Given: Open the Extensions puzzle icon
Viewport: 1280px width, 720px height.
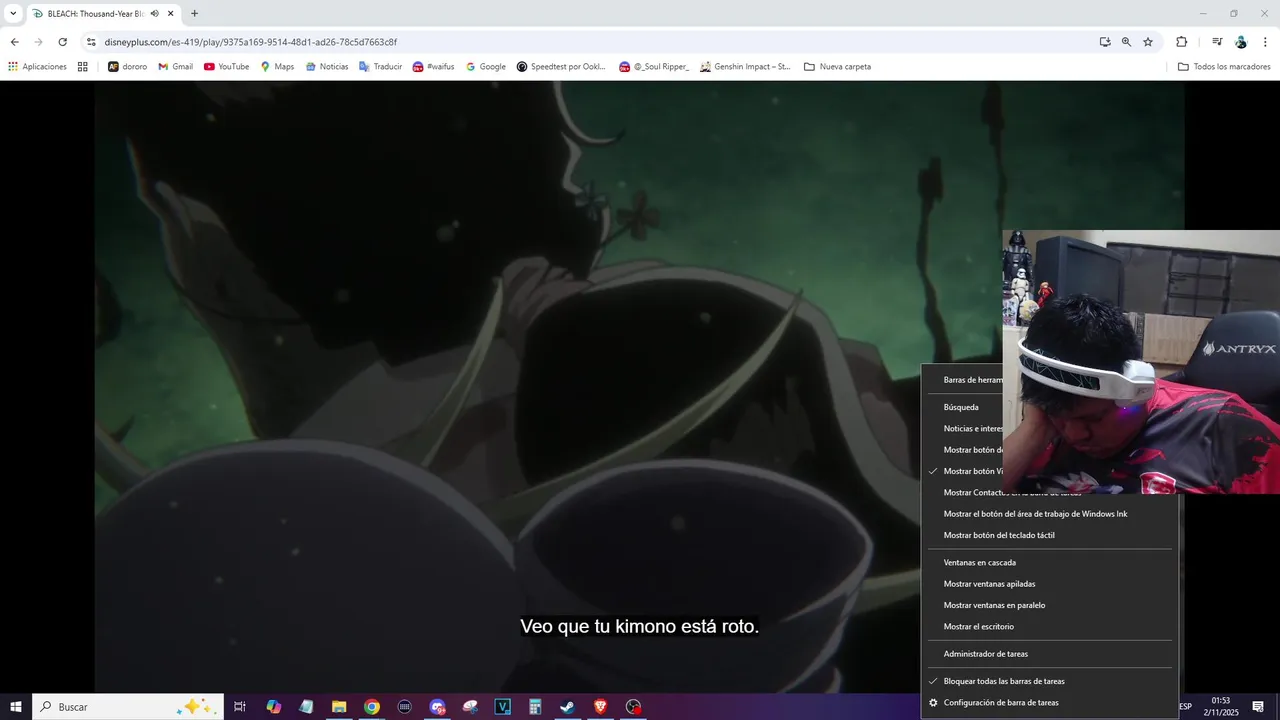Looking at the screenshot, I should pos(1182,42).
